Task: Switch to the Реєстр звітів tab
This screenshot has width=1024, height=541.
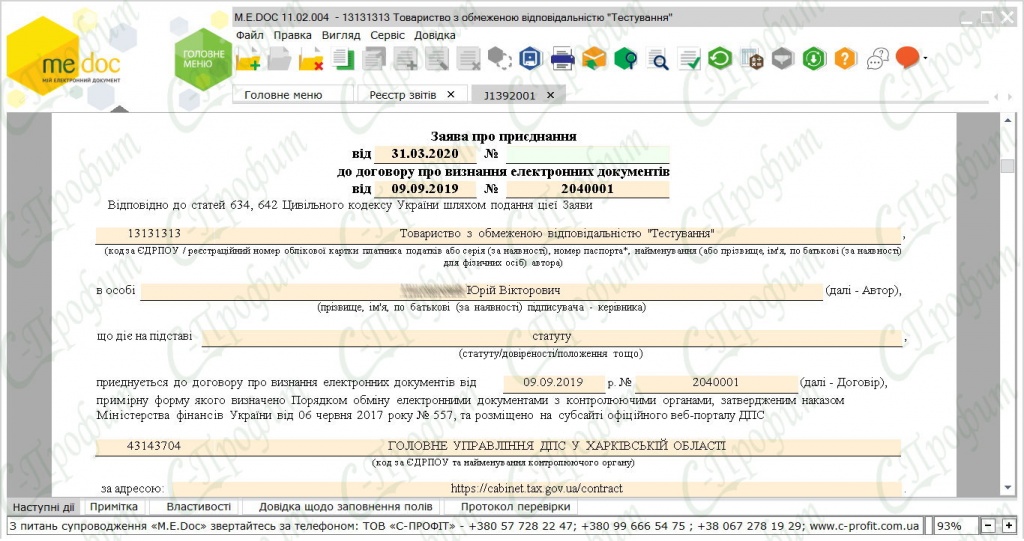Action: pyautogui.click(x=402, y=95)
